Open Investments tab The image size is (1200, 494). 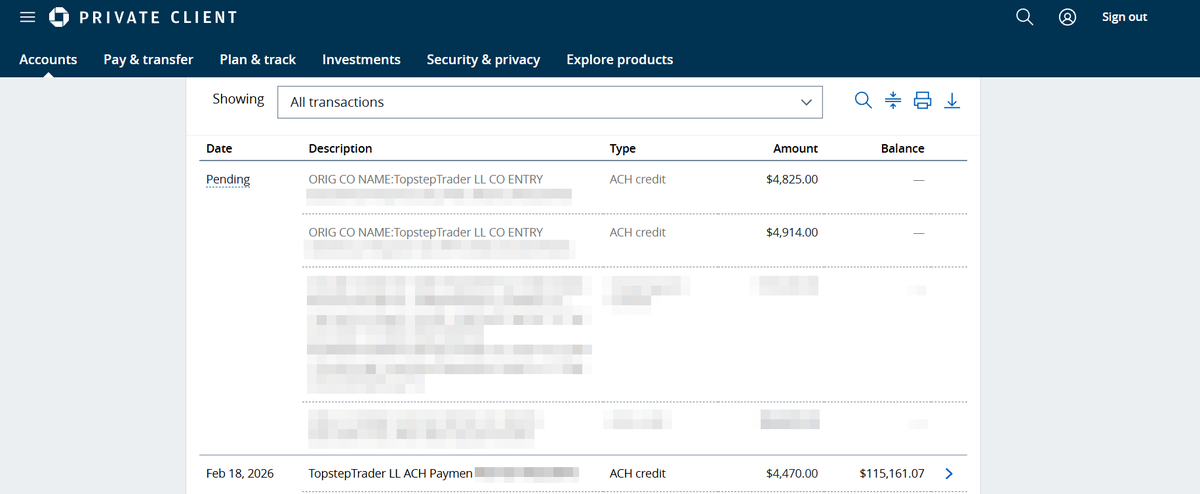click(x=361, y=59)
